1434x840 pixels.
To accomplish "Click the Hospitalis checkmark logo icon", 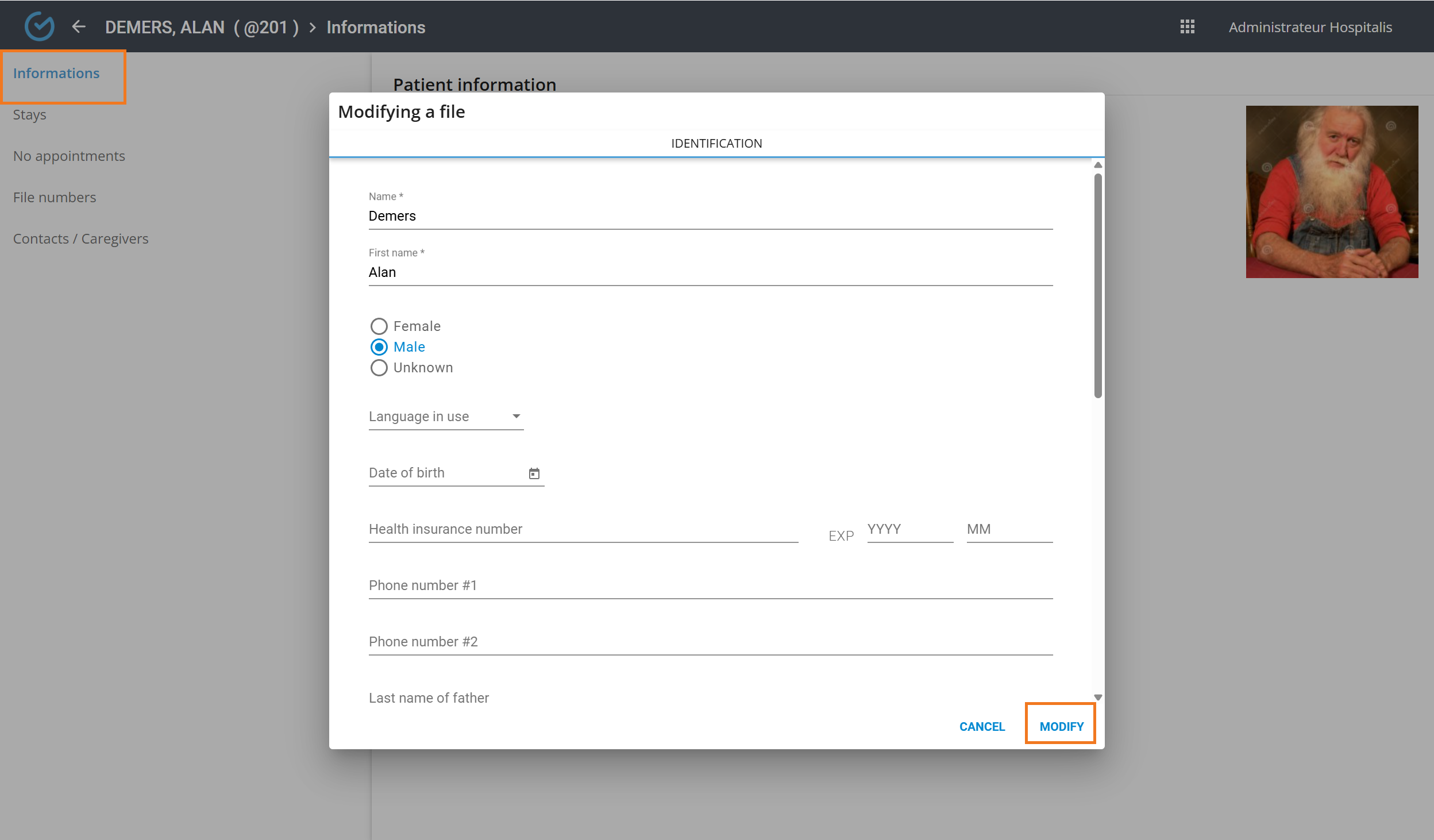I will tap(39, 26).
